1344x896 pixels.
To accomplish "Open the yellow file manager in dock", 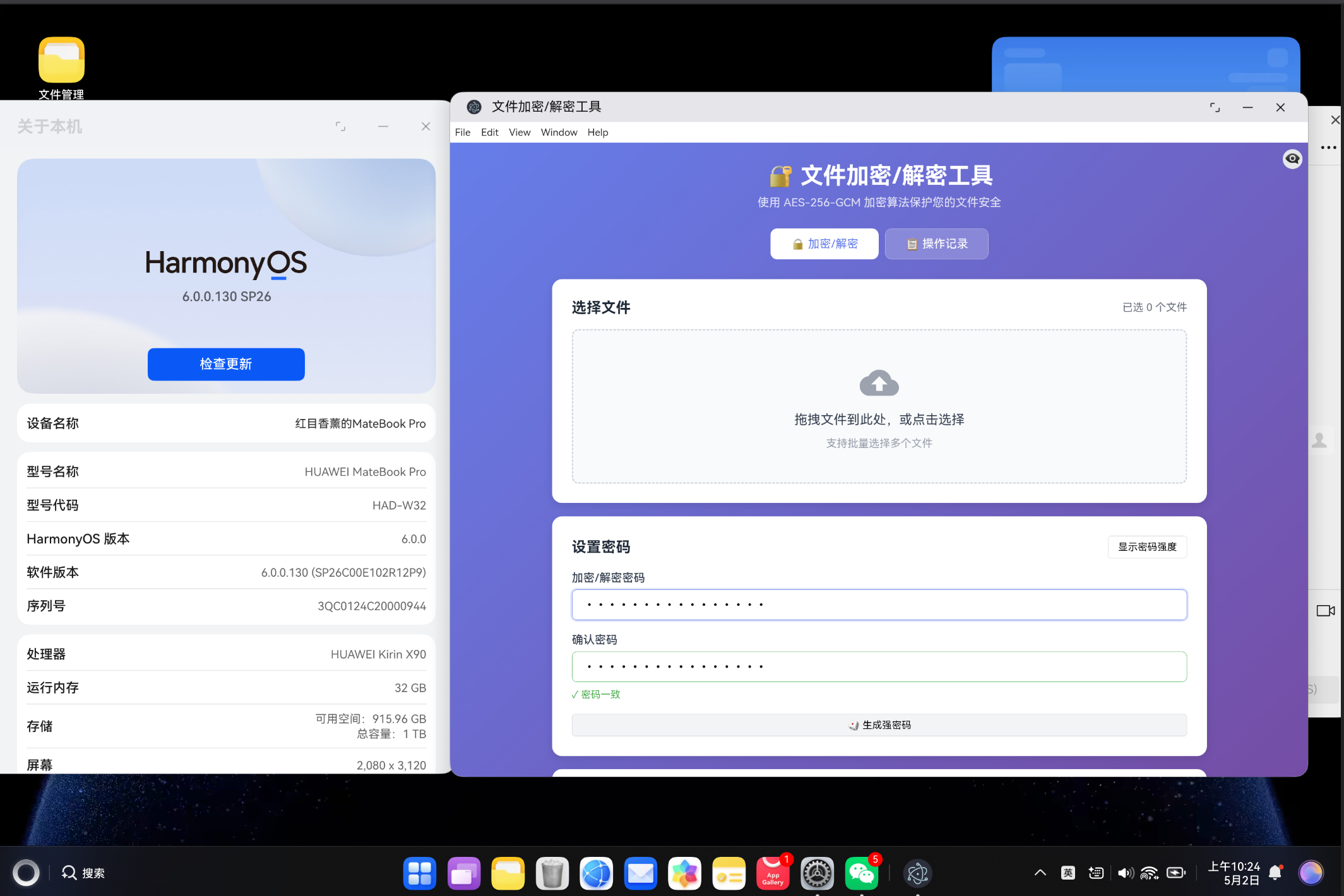I will point(508,873).
